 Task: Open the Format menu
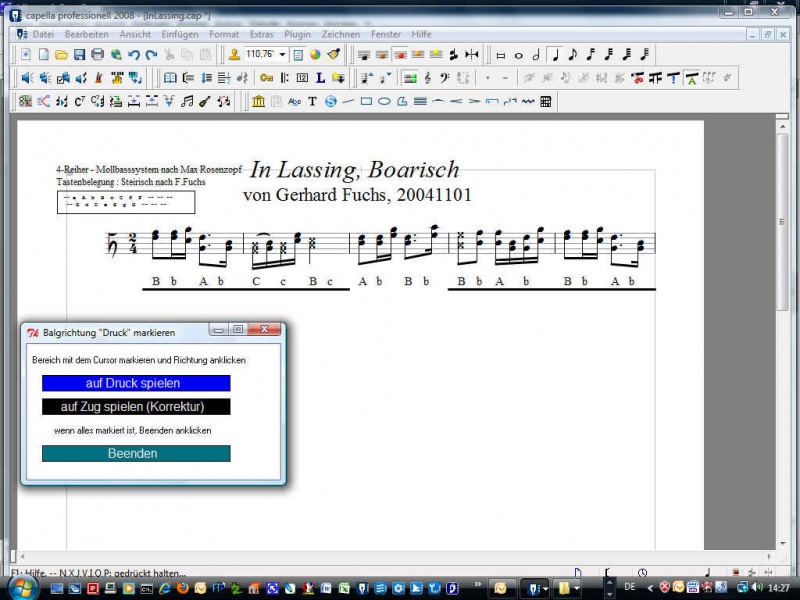[224, 34]
